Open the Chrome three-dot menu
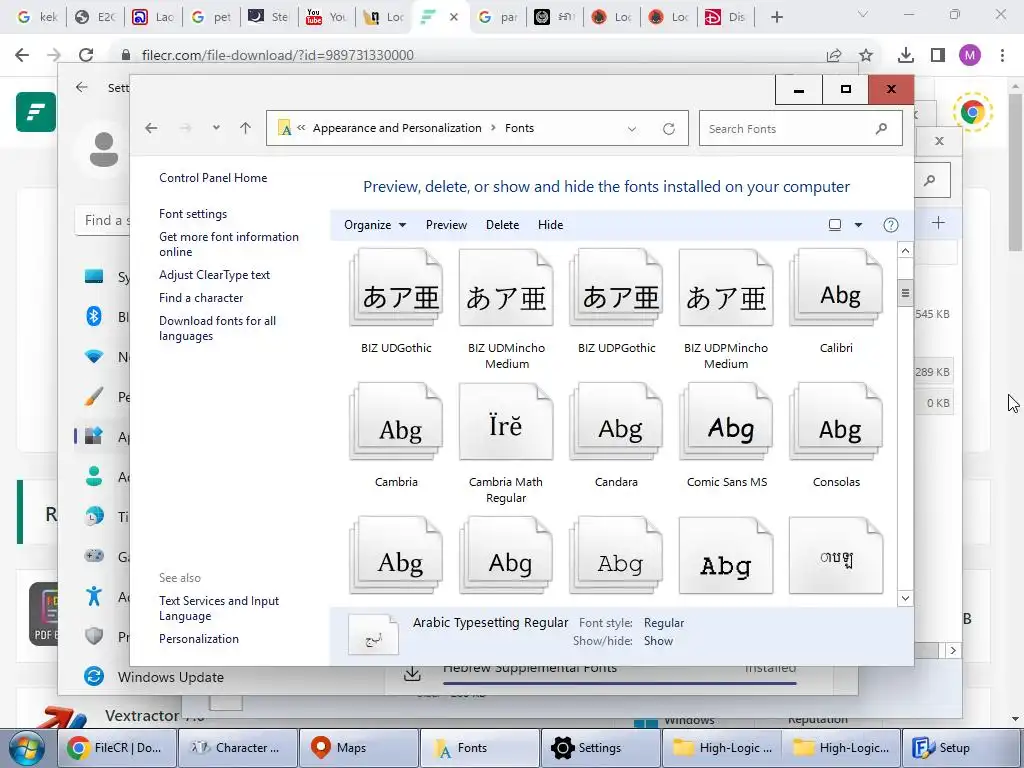 pyautogui.click(x=1002, y=55)
